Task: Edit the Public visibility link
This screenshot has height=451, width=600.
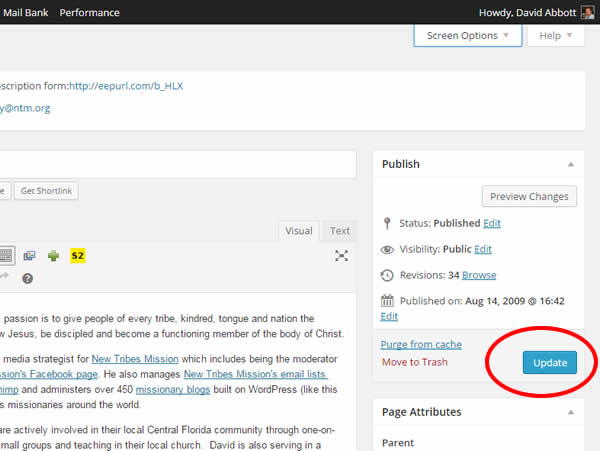Action: tap(483, 249)
